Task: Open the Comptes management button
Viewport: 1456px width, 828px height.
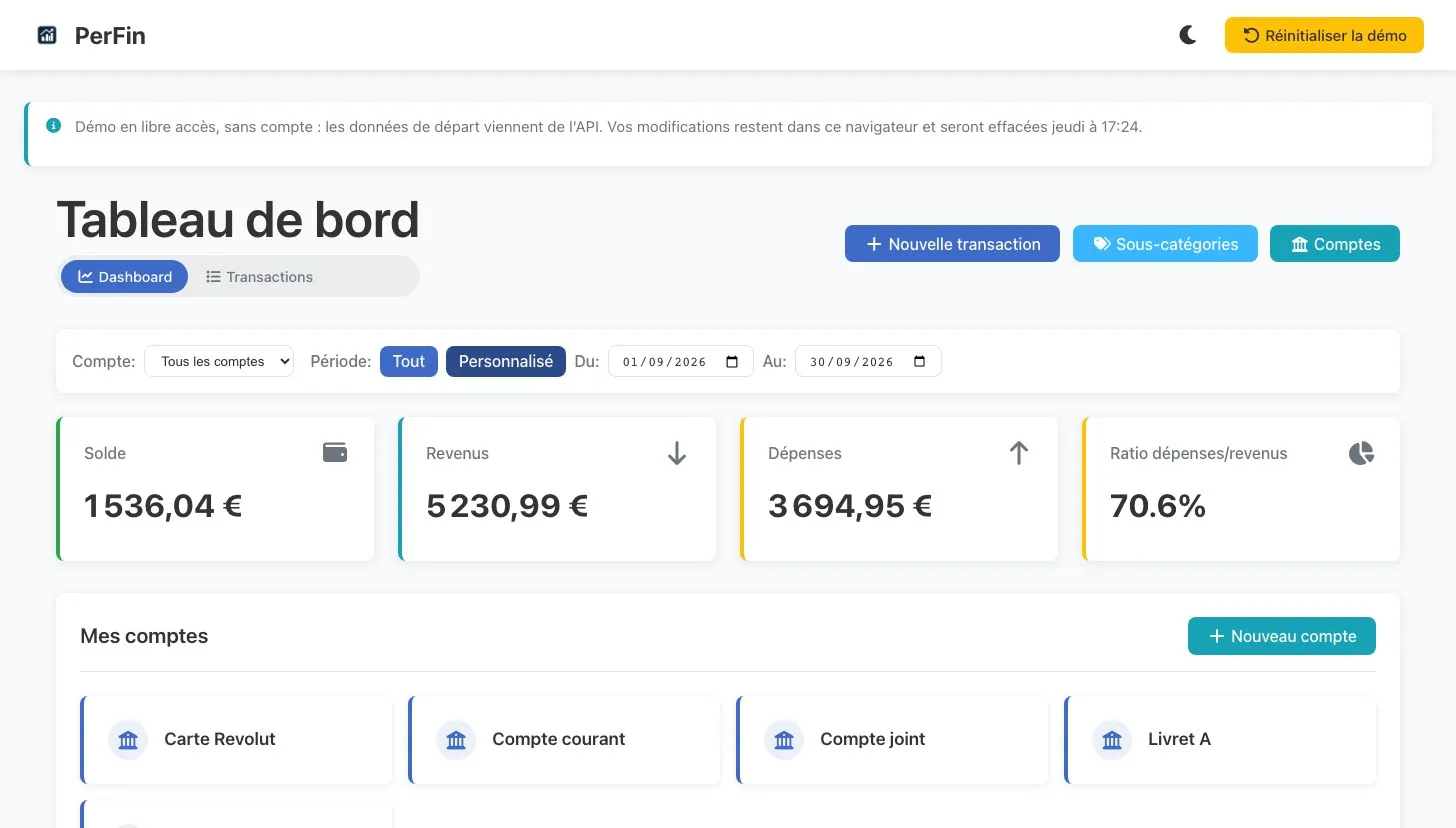Action: (1335, 244)
